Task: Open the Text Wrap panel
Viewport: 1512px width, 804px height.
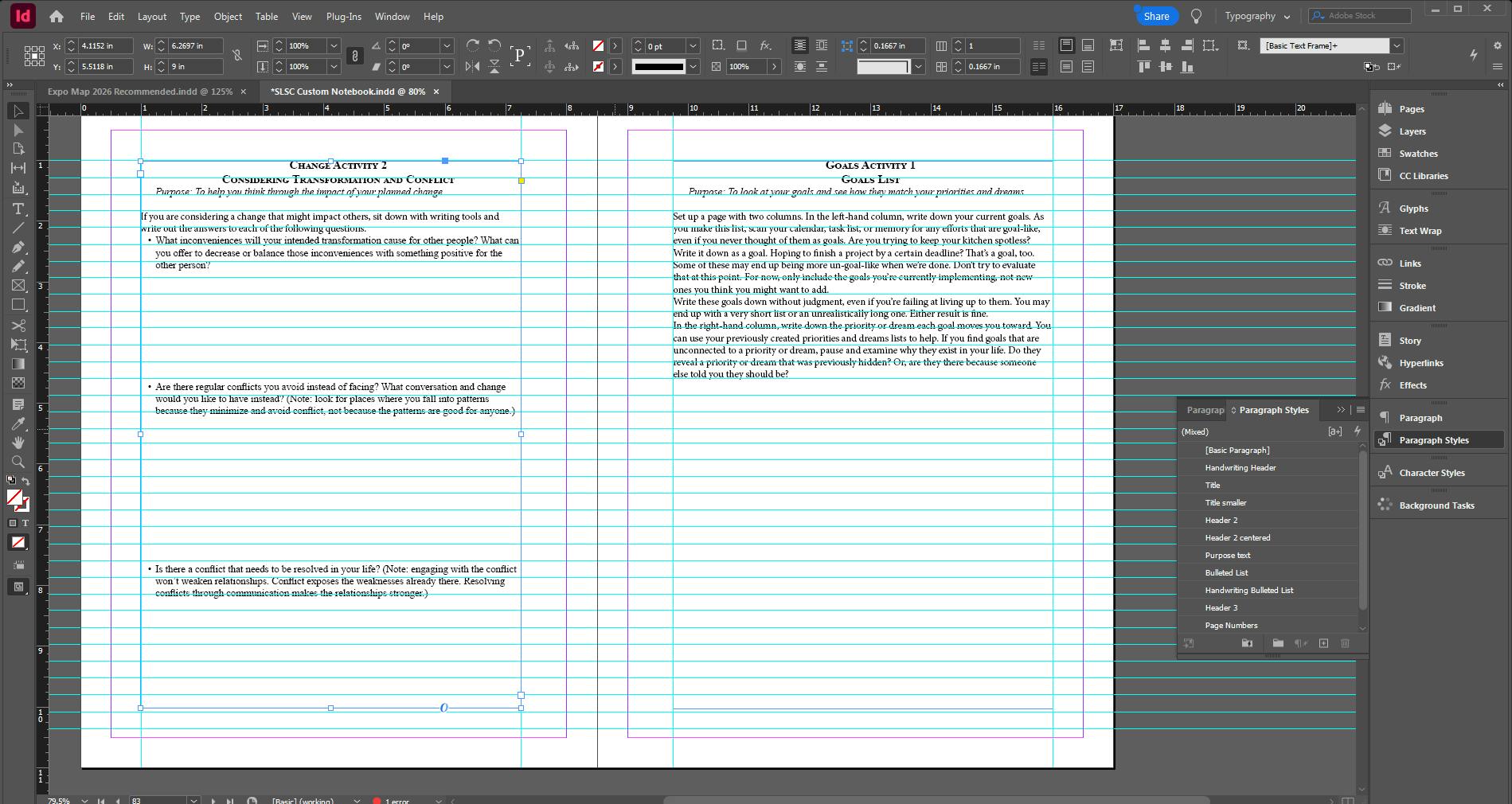Action: coord(1420,231)
